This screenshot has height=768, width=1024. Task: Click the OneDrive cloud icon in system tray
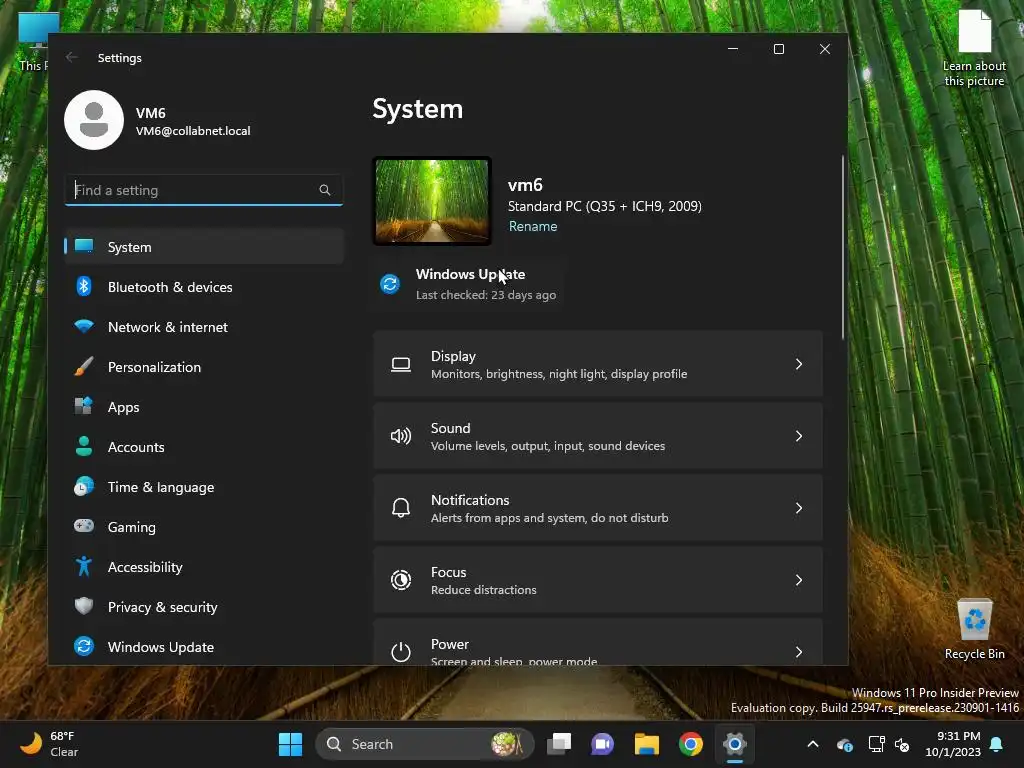point(844,744)
